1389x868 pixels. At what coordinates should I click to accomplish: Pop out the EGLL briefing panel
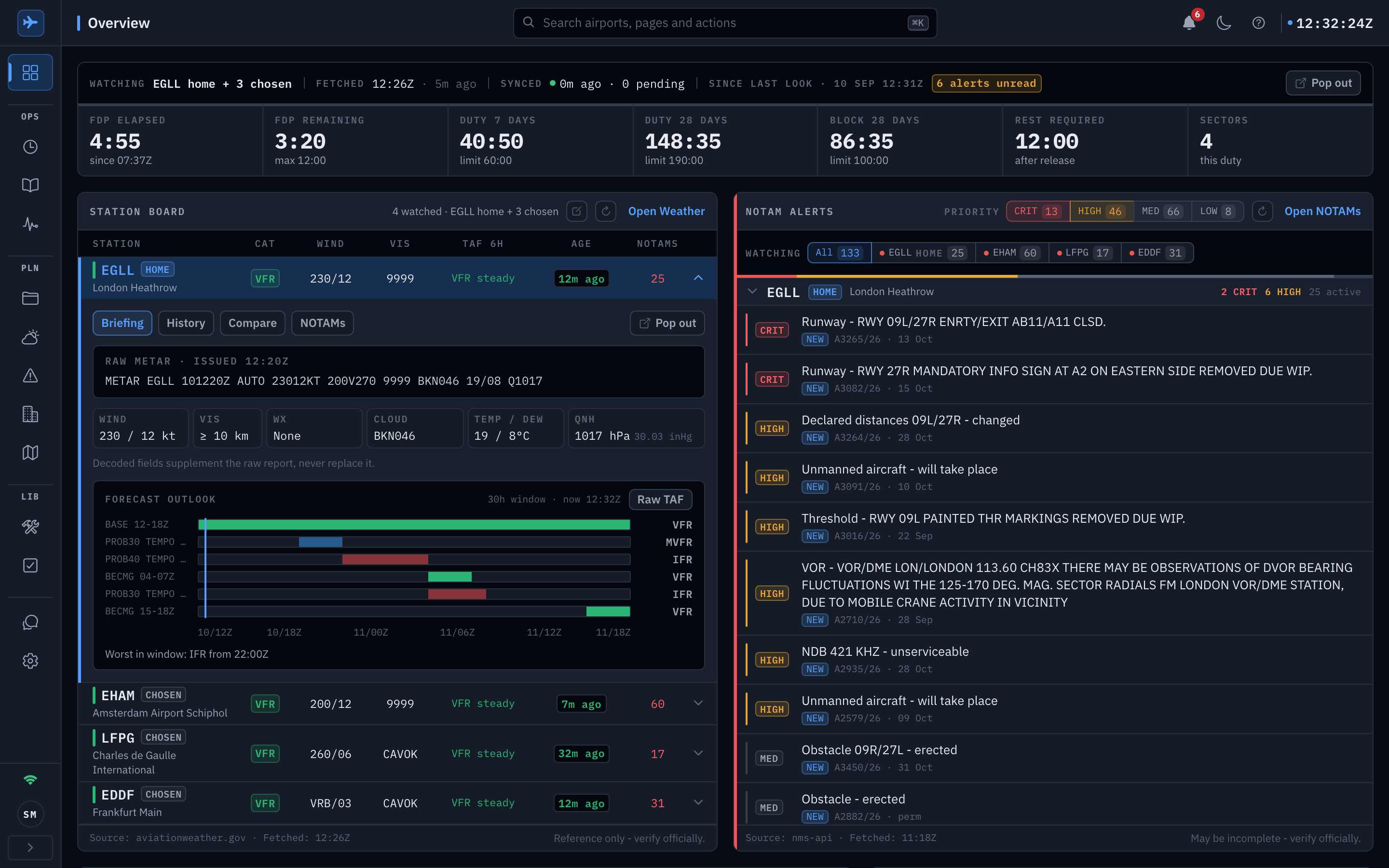click(667, 323)
